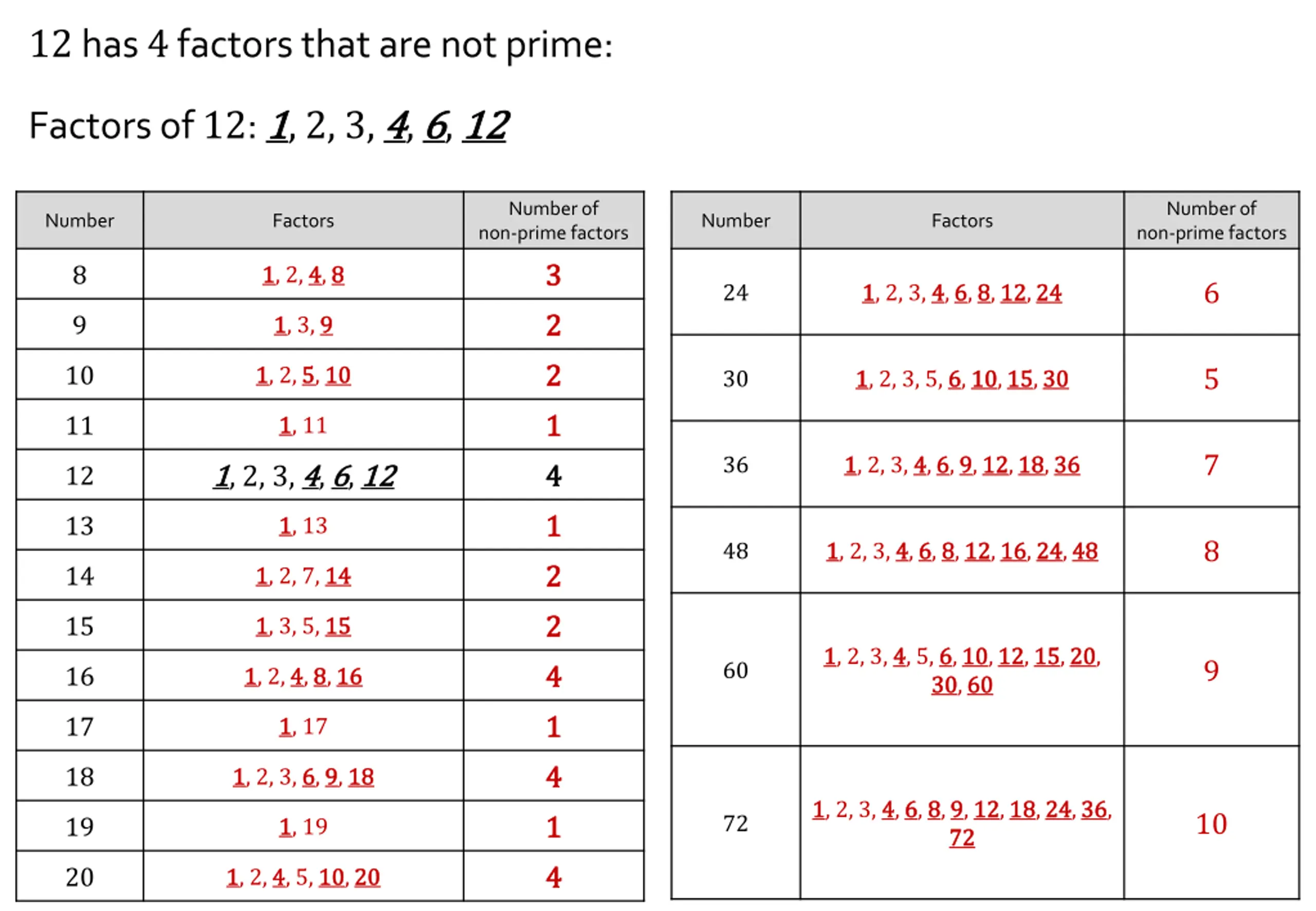Select the Factors header in right table
Image resolution: width=1316 pixels, height=911 pixels.
click(x=962, y=221)
